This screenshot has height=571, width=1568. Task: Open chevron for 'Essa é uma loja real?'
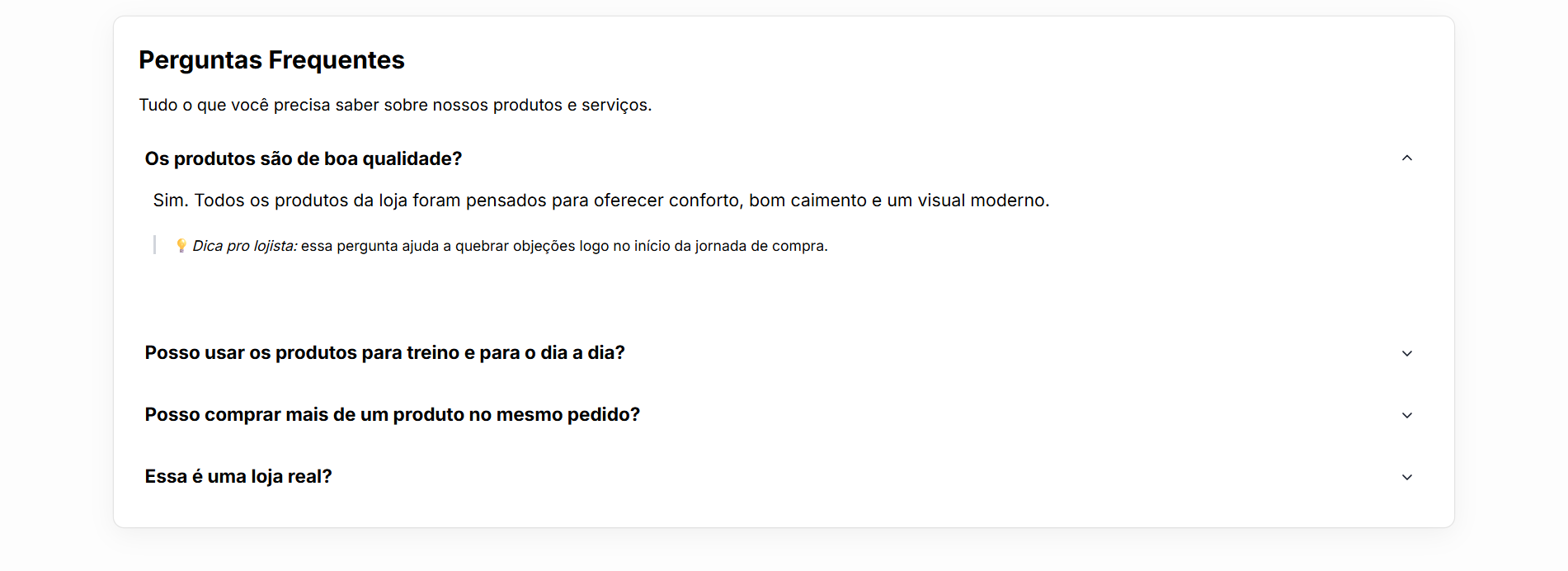click(x=1406, y=477)
